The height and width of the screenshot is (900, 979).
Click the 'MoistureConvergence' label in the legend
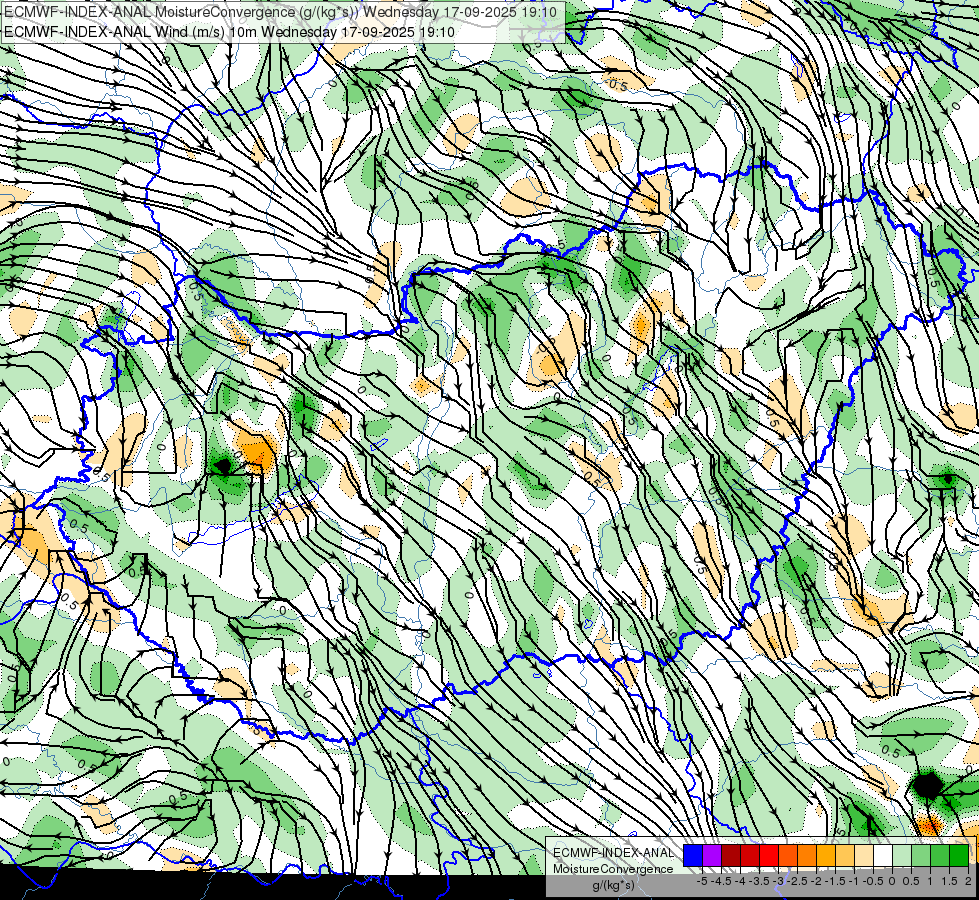613,869
